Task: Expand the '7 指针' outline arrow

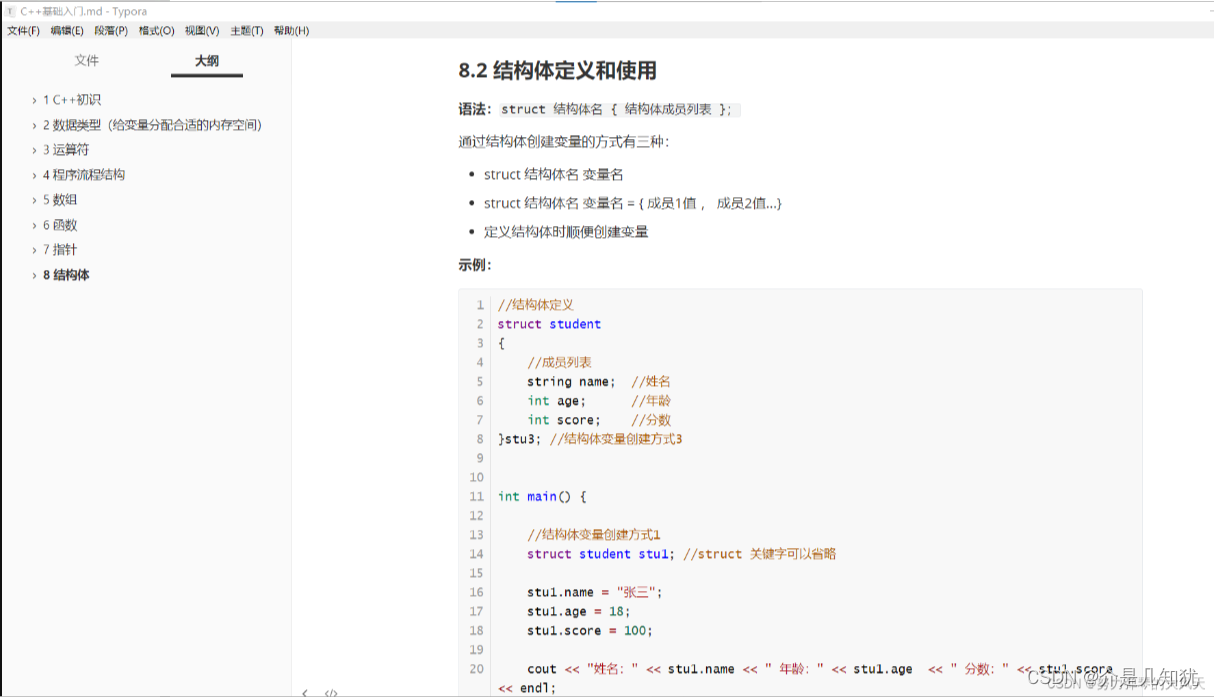Action: click(34, 250)
